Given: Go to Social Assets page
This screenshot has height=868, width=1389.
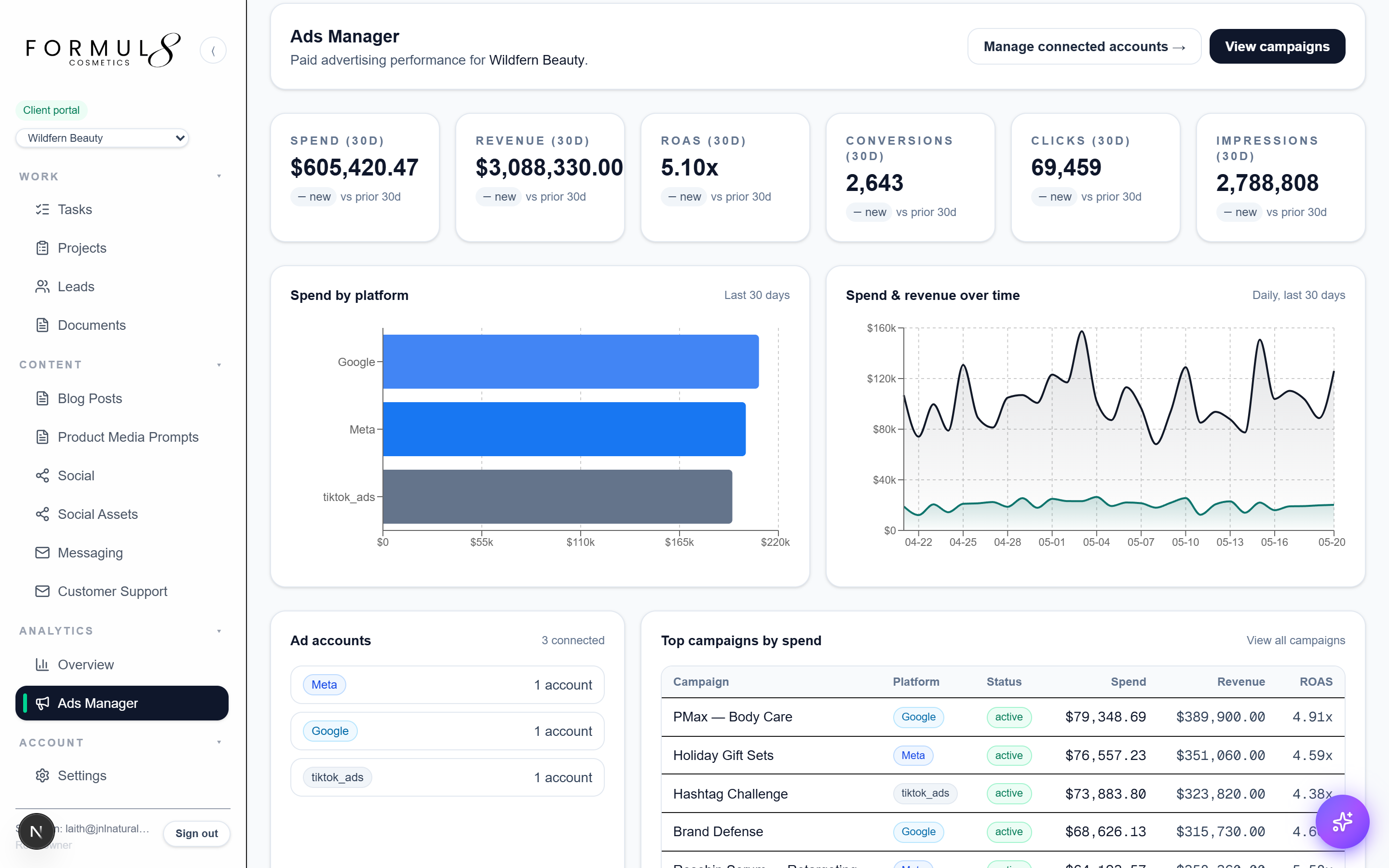Looking at the screenshot, I should pos(122,514).
